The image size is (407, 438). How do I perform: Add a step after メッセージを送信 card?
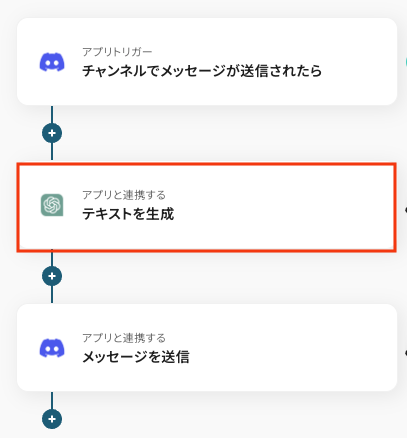(x=52, y=419)
